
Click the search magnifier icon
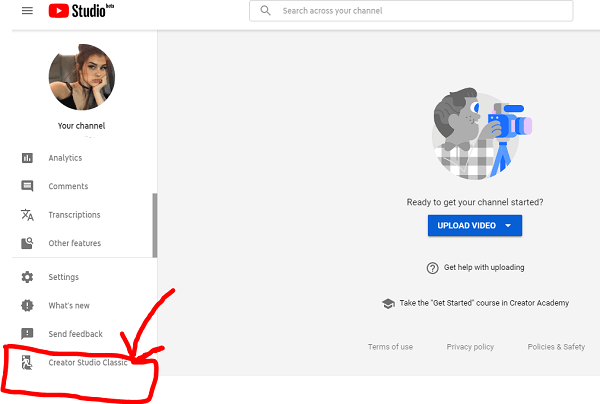coord(265,10)
